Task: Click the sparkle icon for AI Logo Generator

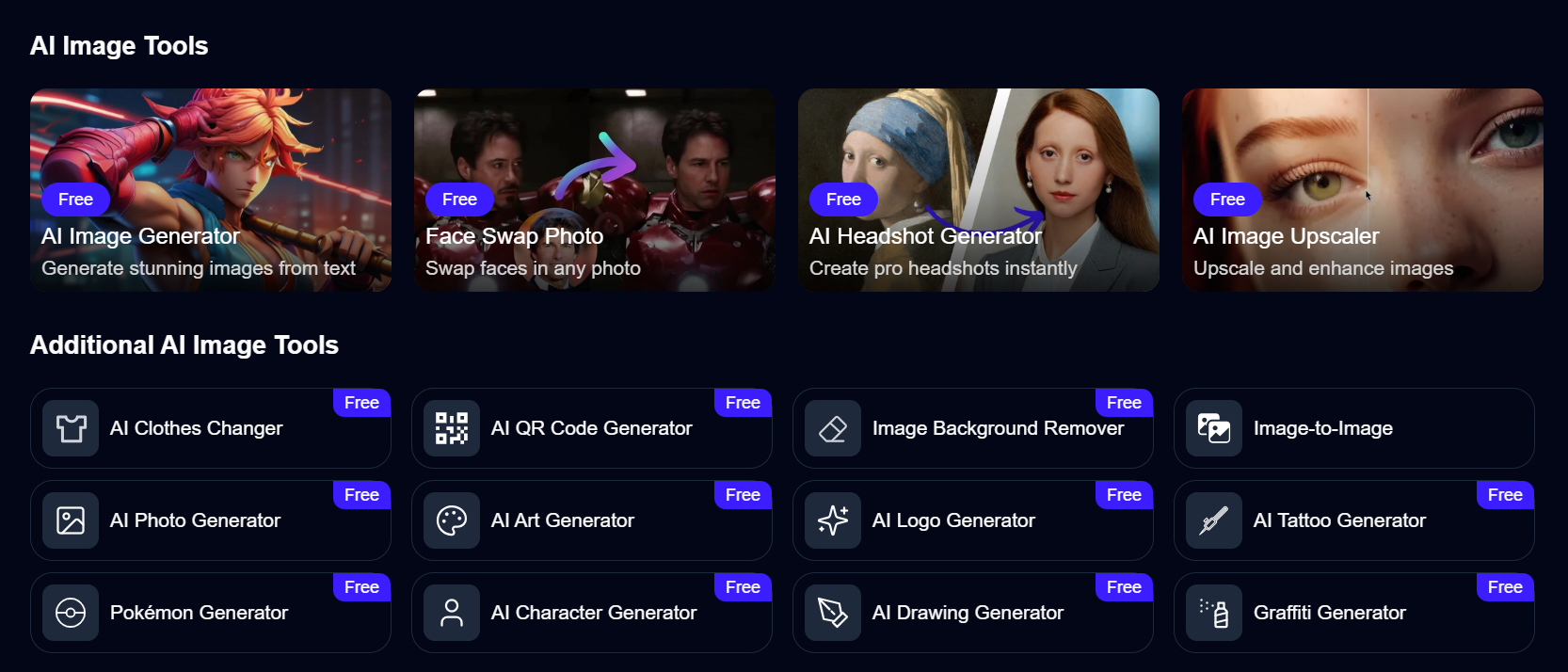Action: click(833, 520)
